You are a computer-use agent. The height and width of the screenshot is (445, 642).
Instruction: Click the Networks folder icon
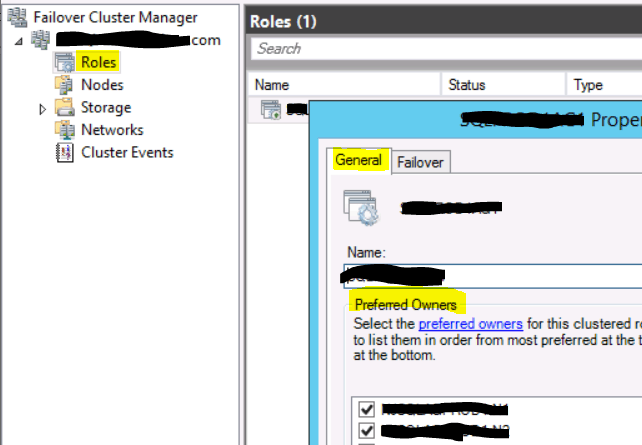(x=65, y=130)
